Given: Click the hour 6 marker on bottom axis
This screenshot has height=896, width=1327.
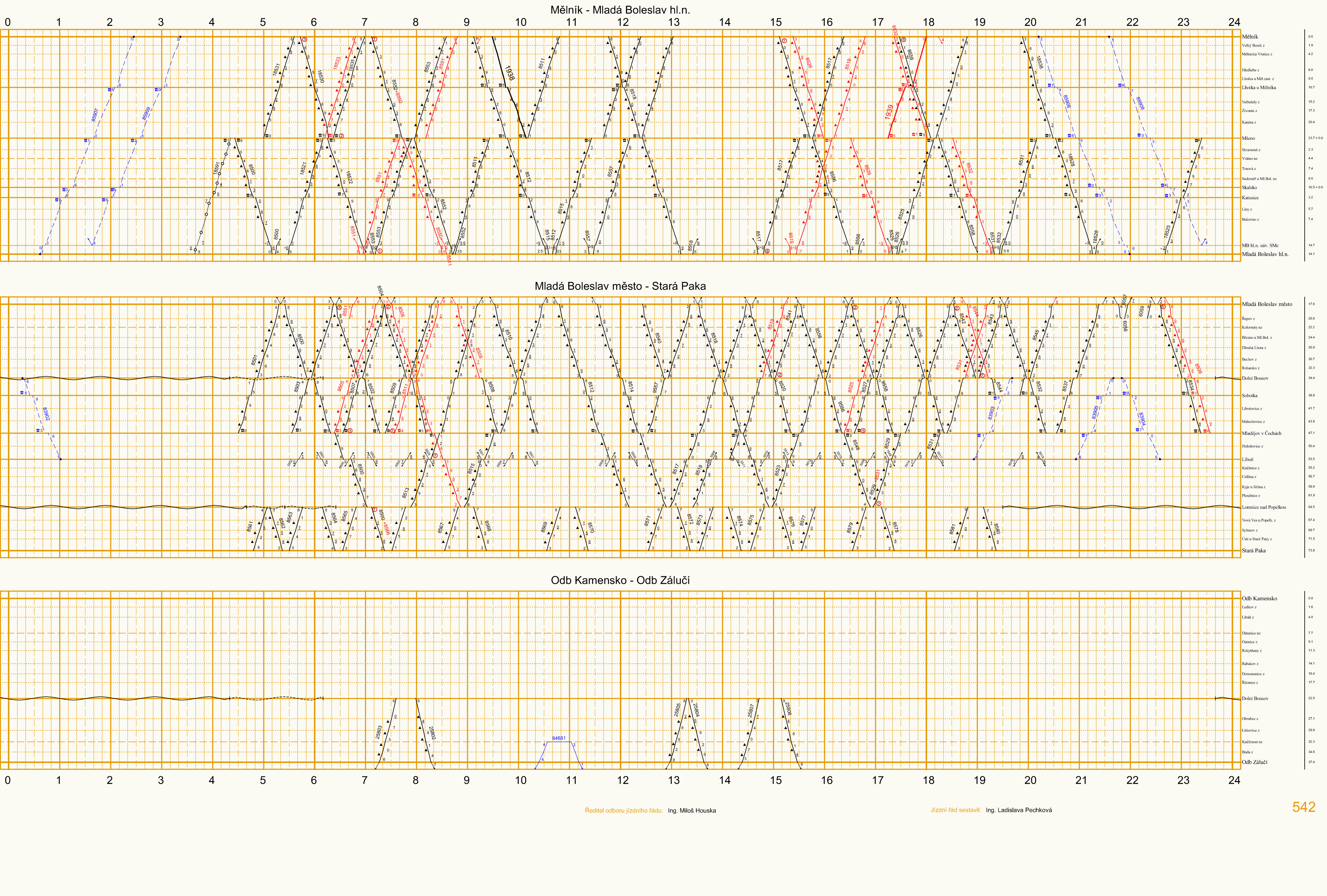Looking at the screenshot, I should 314,780.
